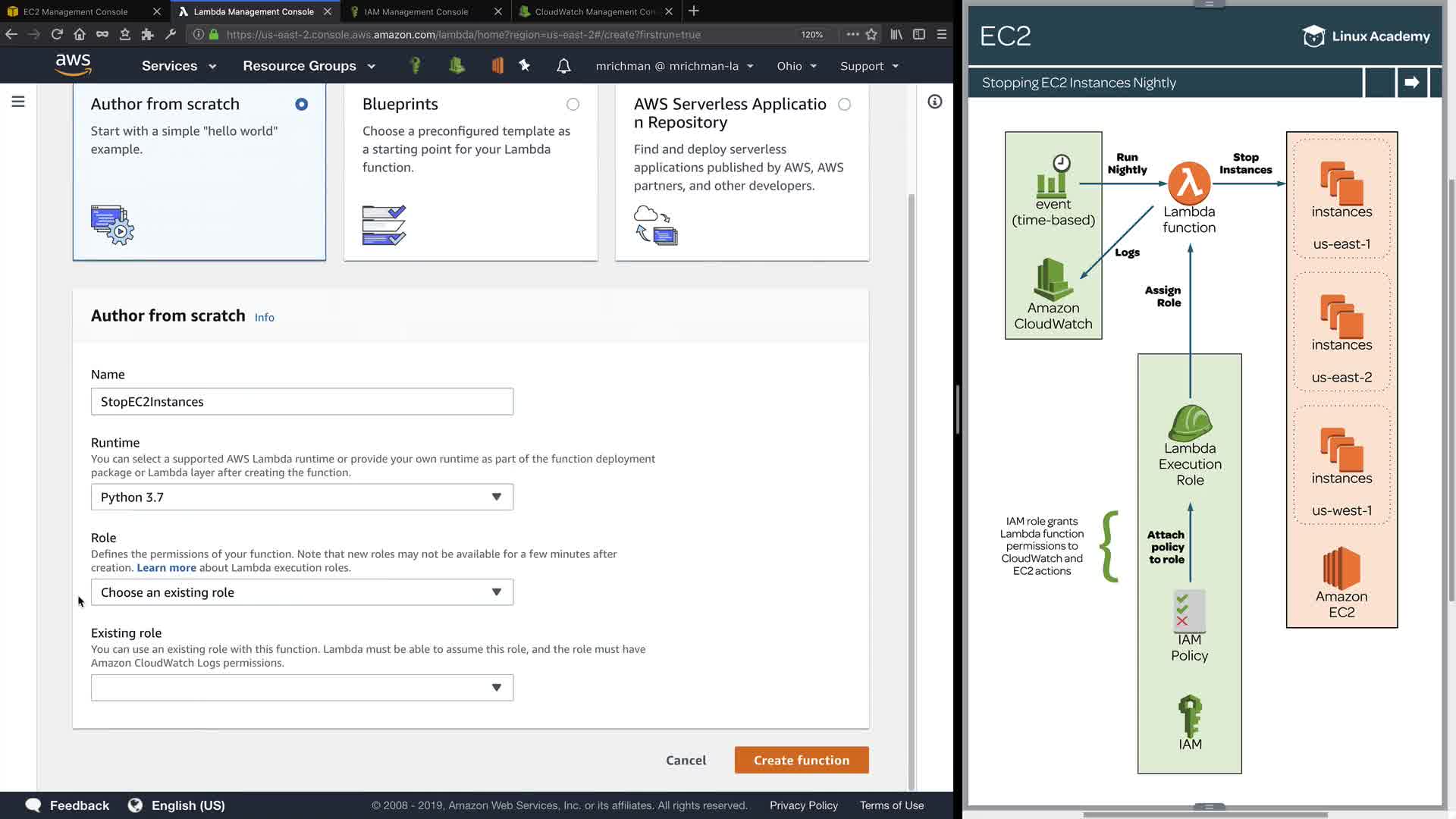This screenshot has width=1456, height=819.
Task: Open the Python 3.7 runtime dropdown
Action: (302, 497)
